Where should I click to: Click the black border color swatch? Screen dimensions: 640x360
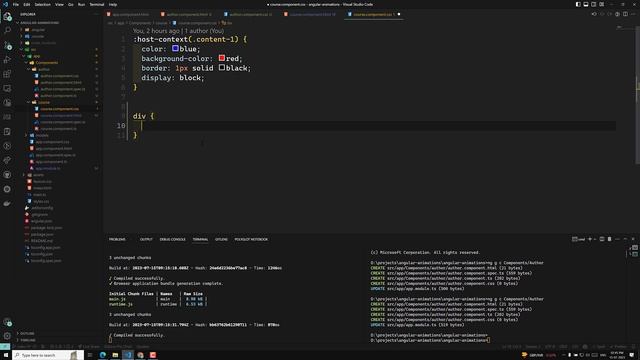[x=222, y=67]
